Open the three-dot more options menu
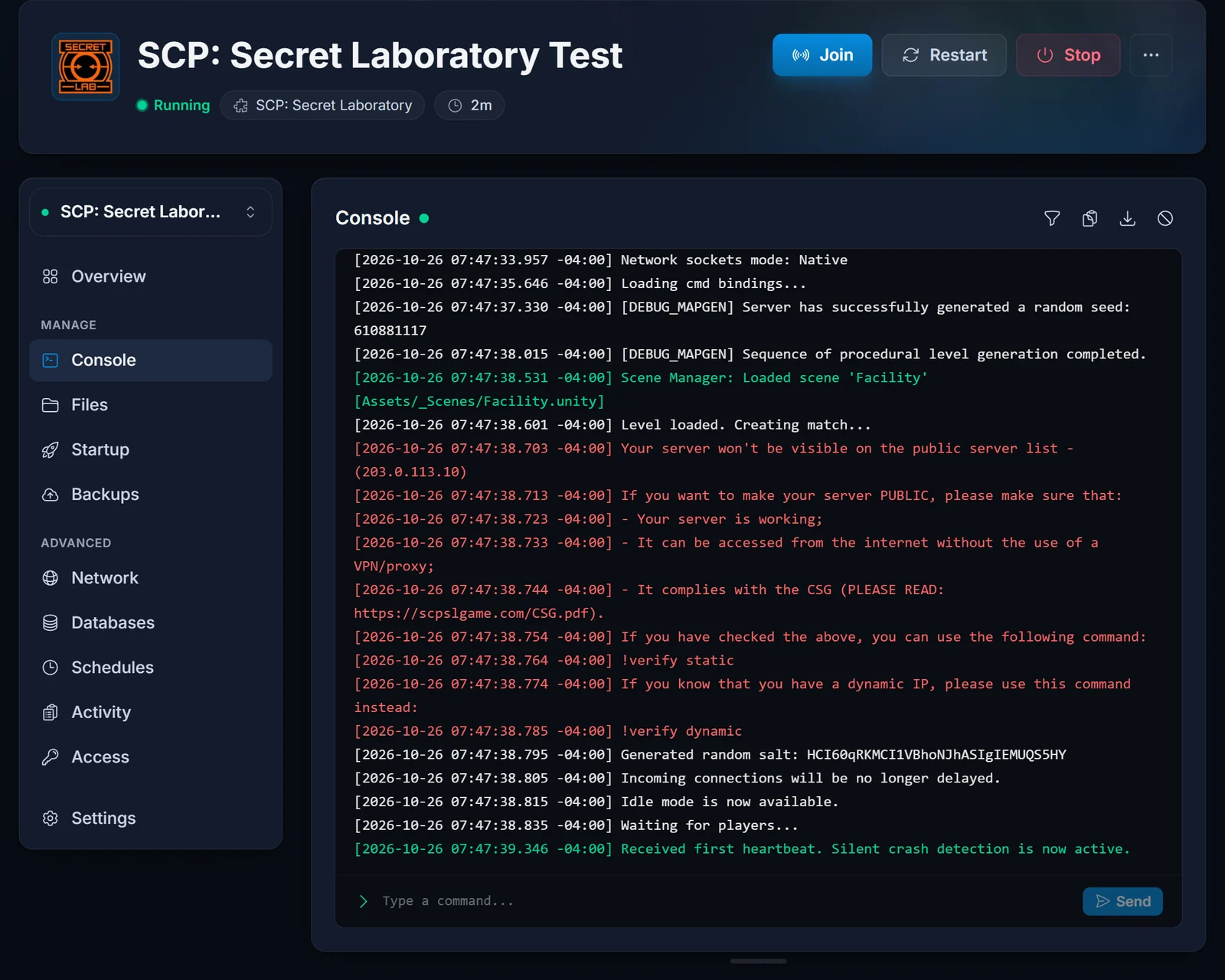Image resolution: width=1225 pixels, height=980 pixels. 1151,55
